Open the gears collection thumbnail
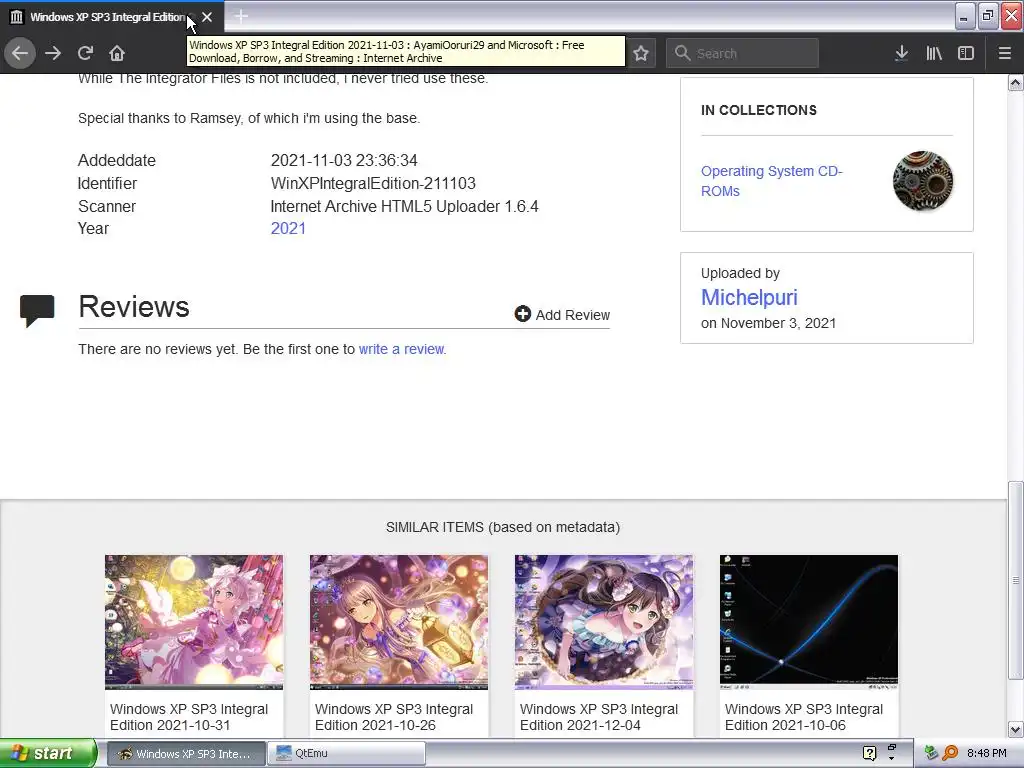The width and height of the screenshot is (1024, 768). (x=923, y=181)
